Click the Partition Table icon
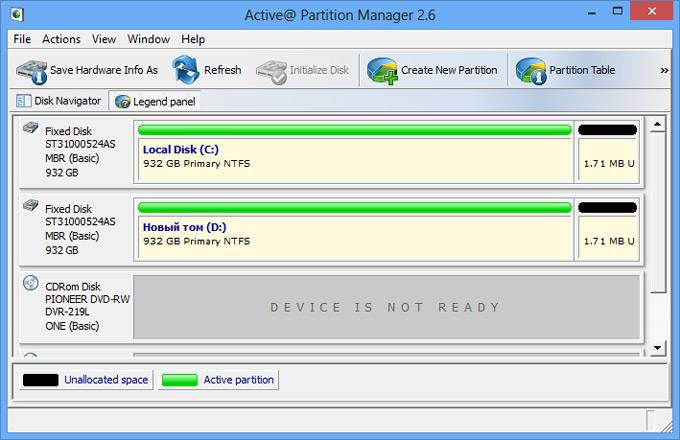Screen dimensions: 680x440 coord(531,71)
